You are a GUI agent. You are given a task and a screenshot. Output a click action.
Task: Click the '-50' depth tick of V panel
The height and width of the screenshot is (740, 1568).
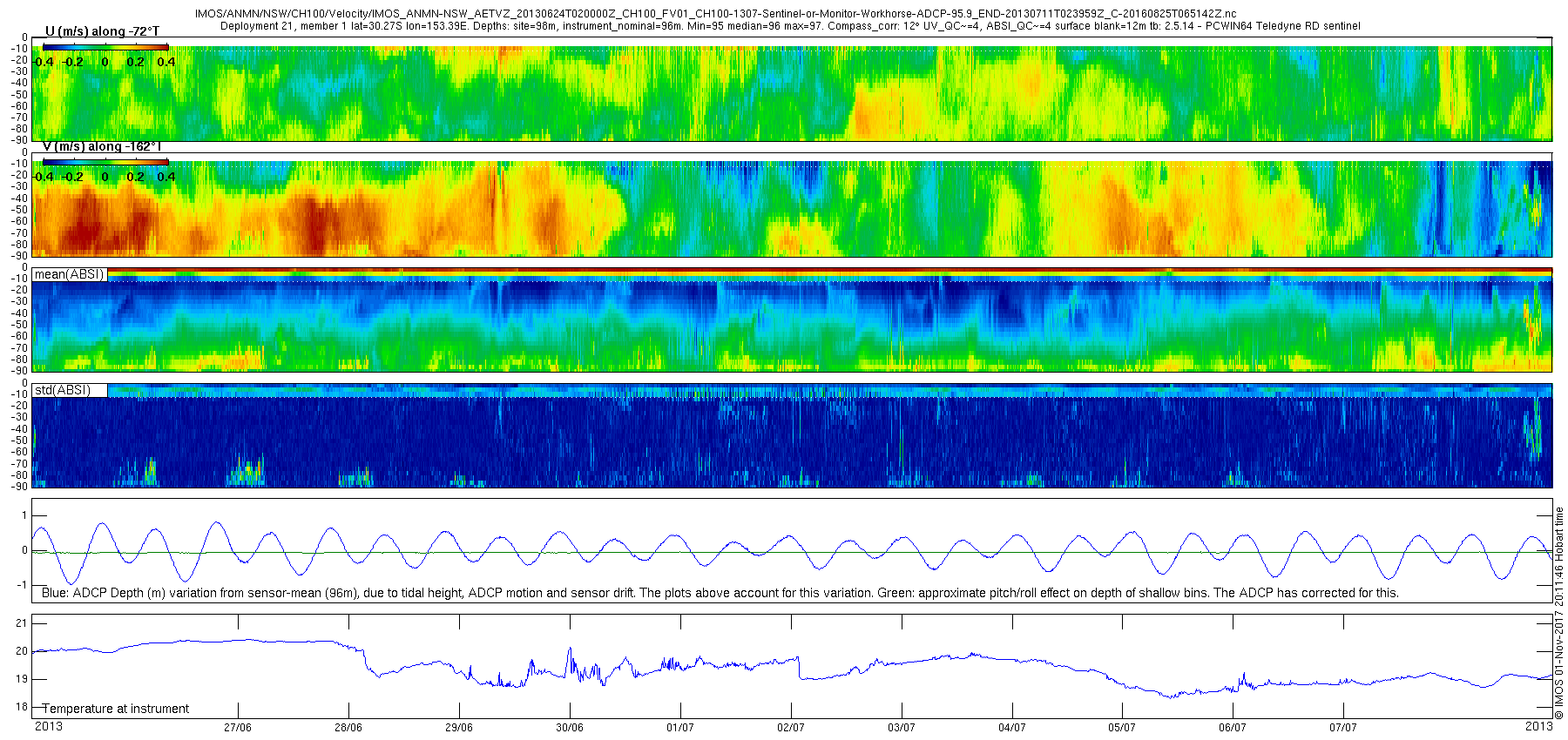click(x=18, y=210)
